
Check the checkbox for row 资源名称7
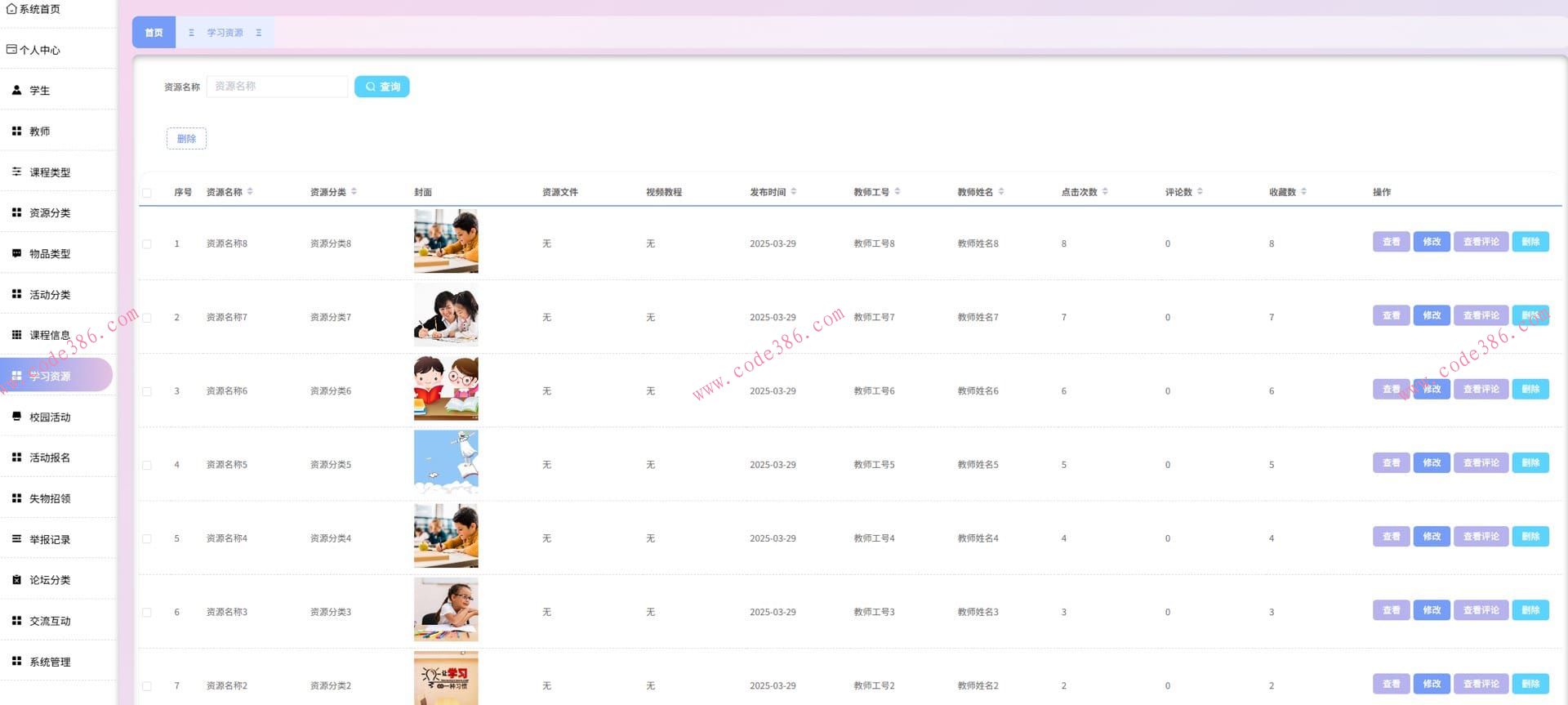pyautogui.click(x=147, y=318)
